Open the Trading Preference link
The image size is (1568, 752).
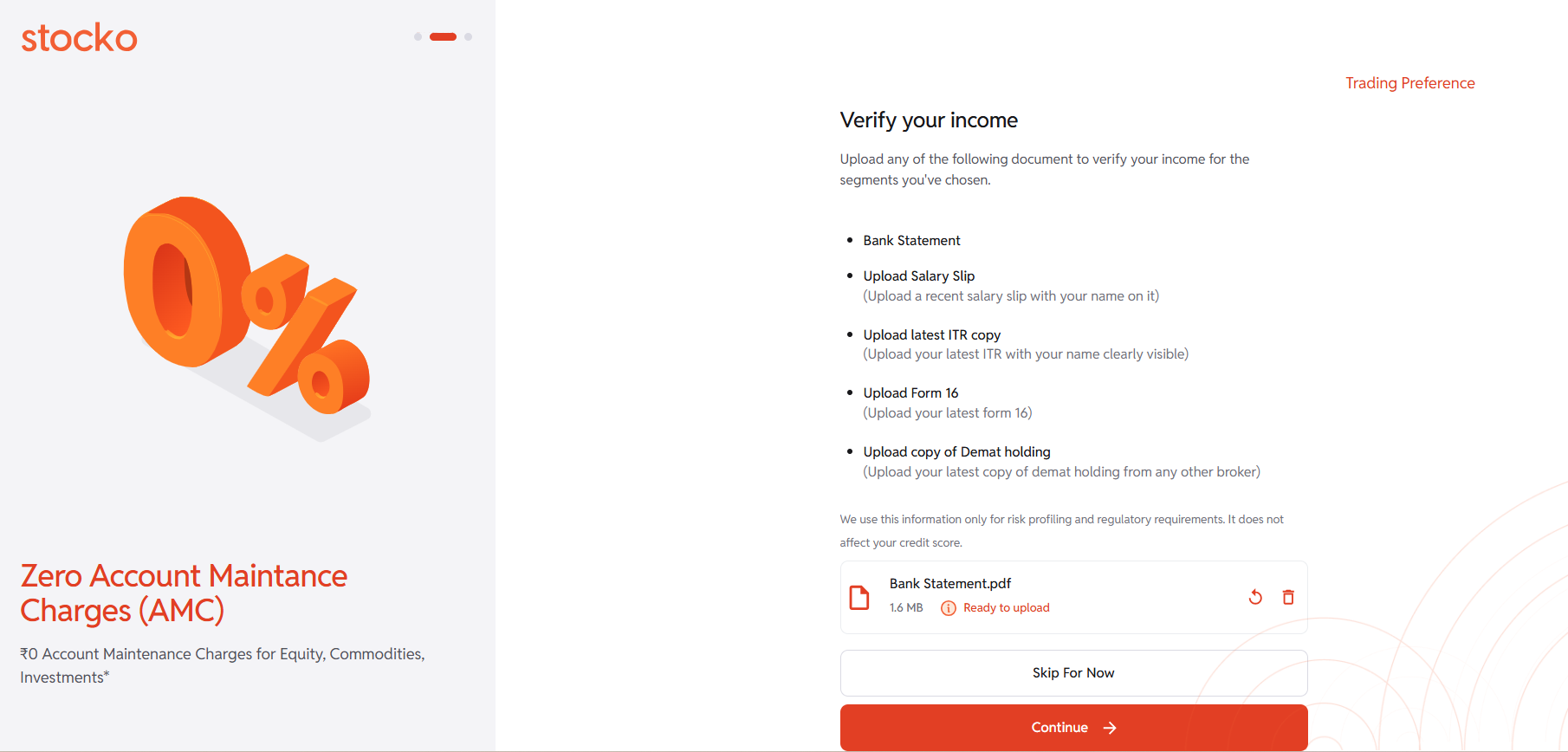click(x=1409, y=83)
